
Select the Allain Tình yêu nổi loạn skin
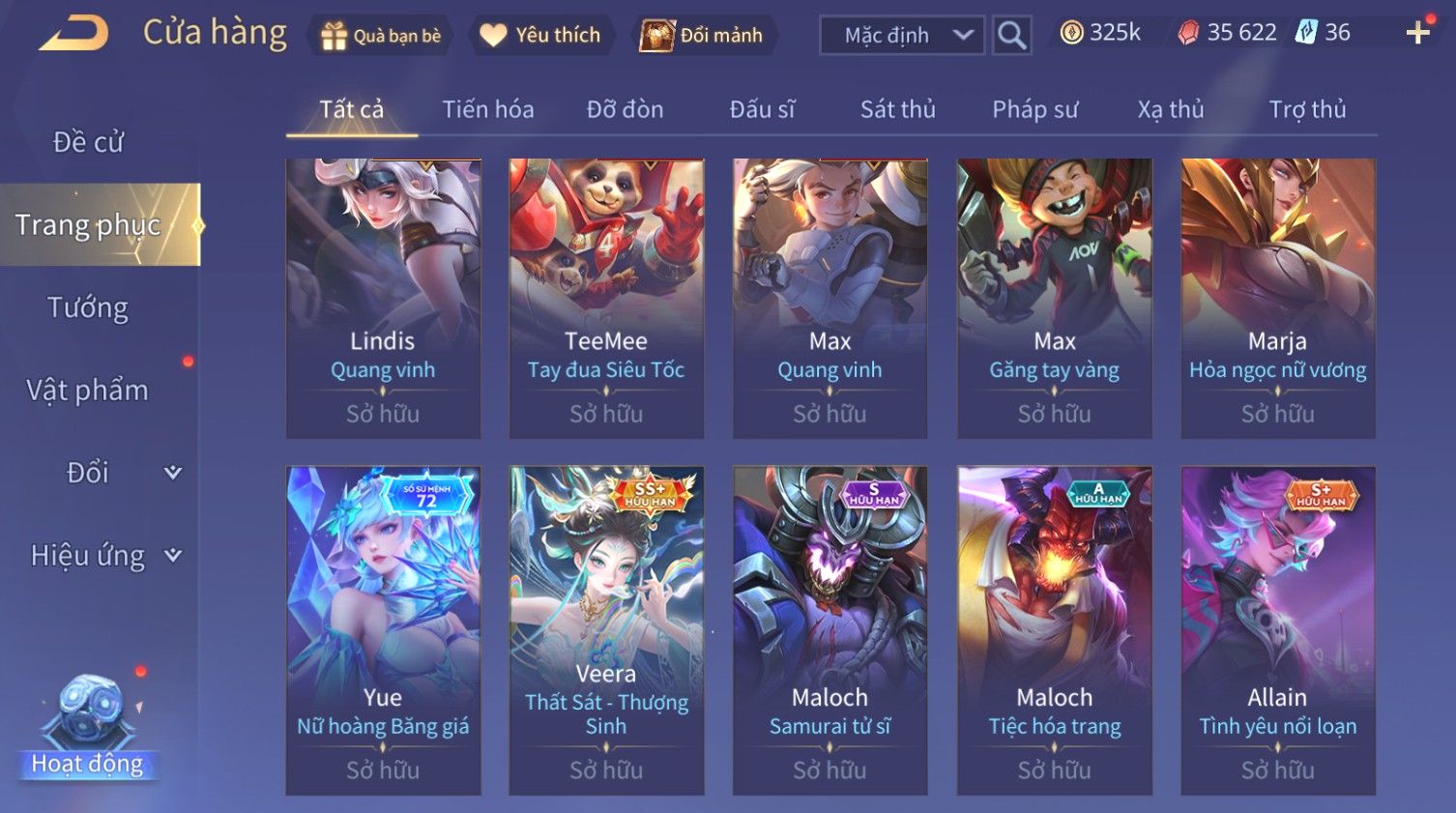(1278, 630)
